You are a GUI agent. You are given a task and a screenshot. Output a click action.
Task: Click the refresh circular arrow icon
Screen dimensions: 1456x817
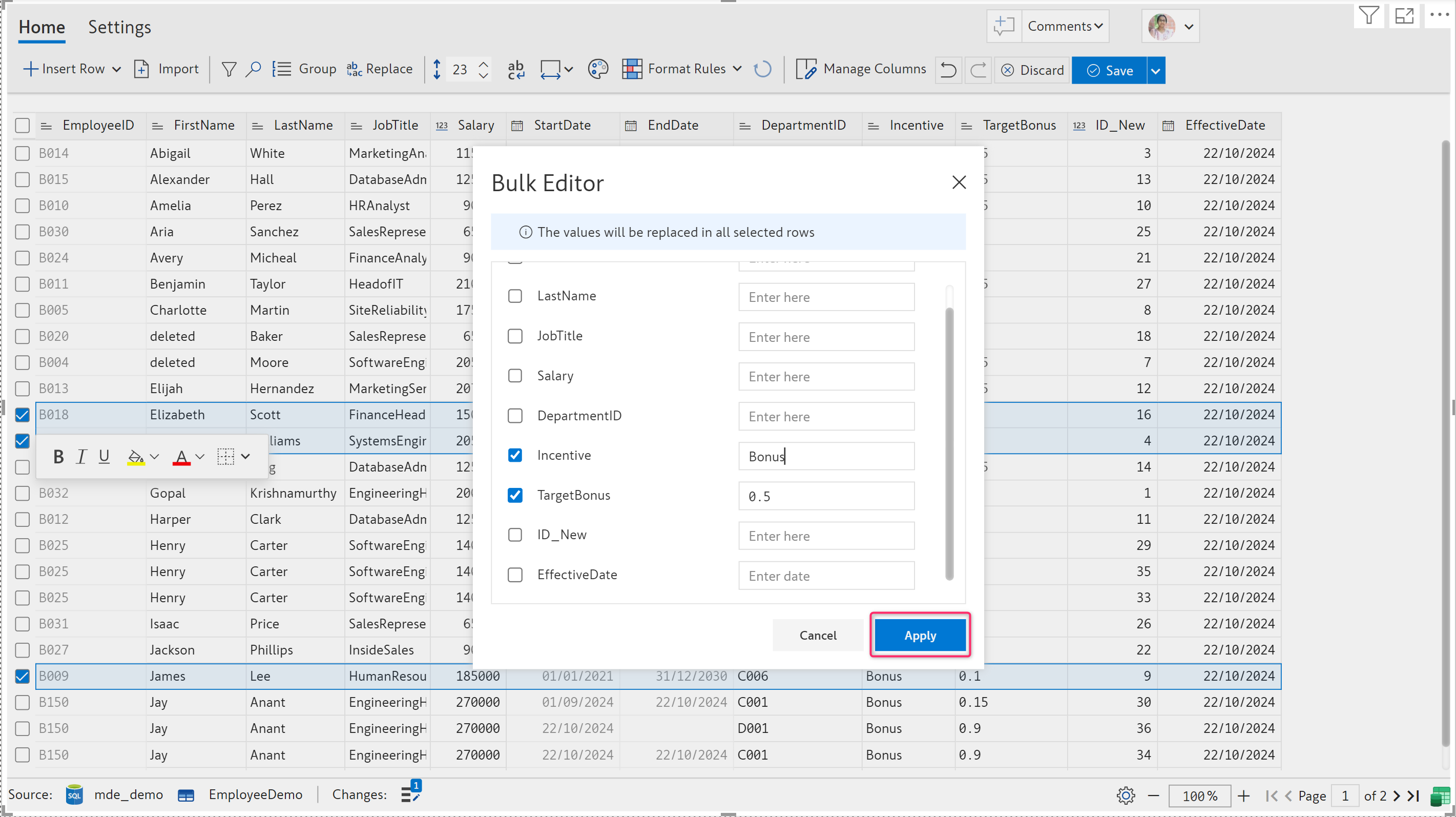pos(762,69)
